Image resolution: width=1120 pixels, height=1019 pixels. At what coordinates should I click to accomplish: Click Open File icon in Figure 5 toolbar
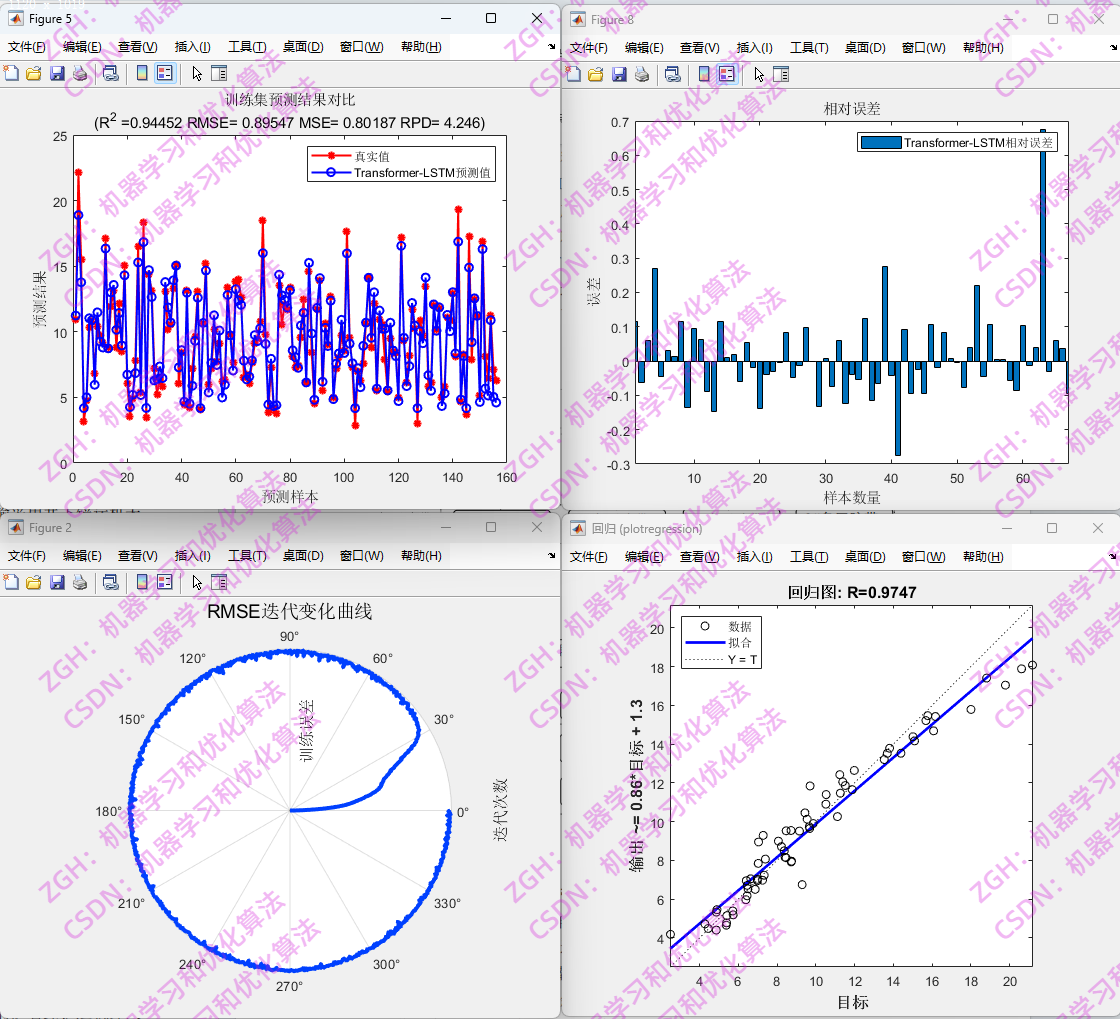(x=34, y=73)
